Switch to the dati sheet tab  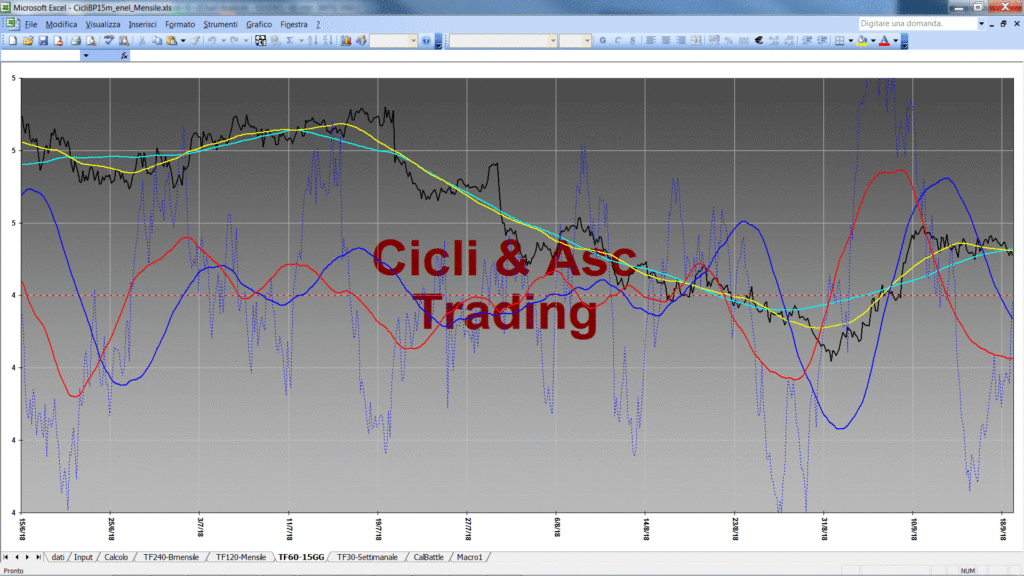point(57,557)
